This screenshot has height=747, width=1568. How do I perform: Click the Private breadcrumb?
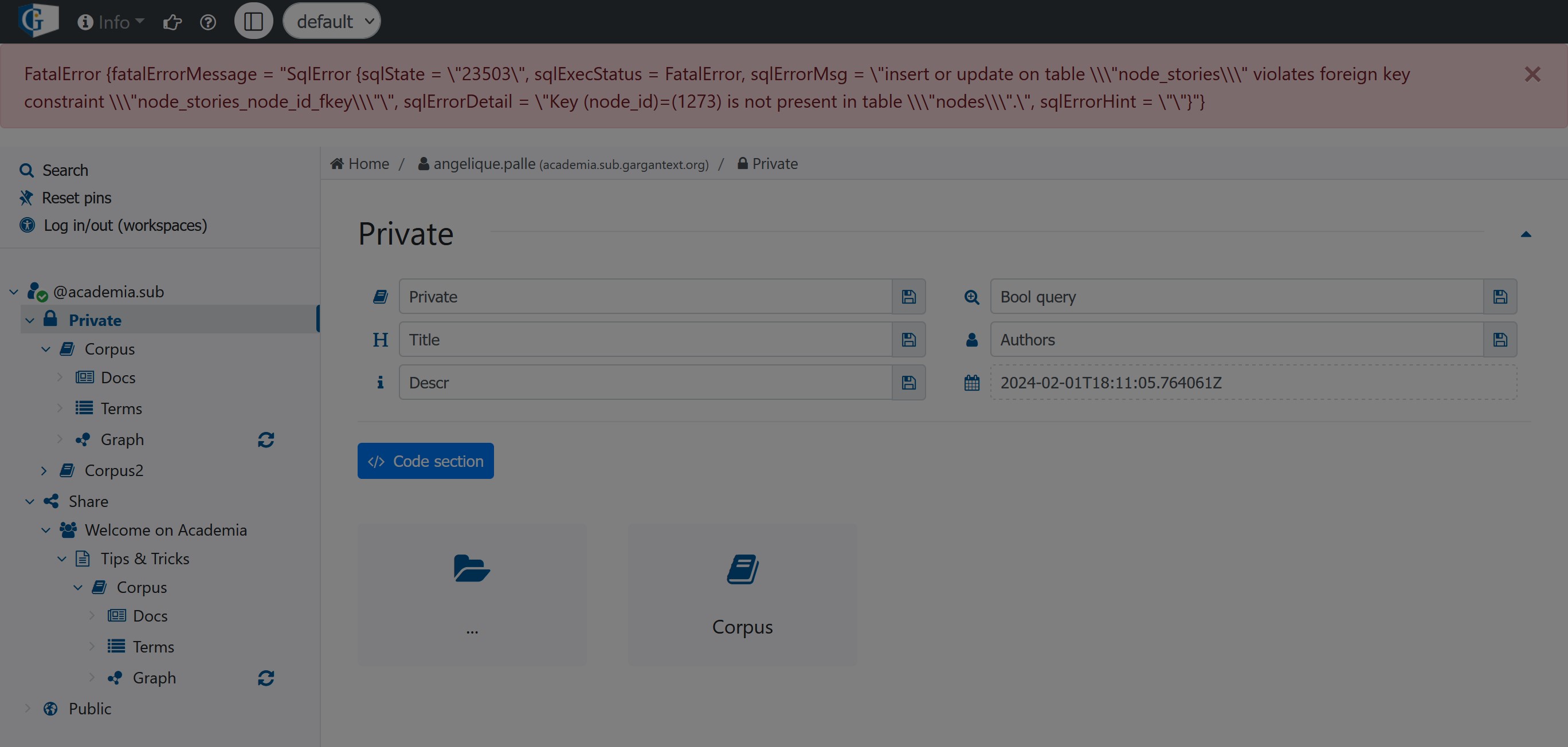pos(767,164)
